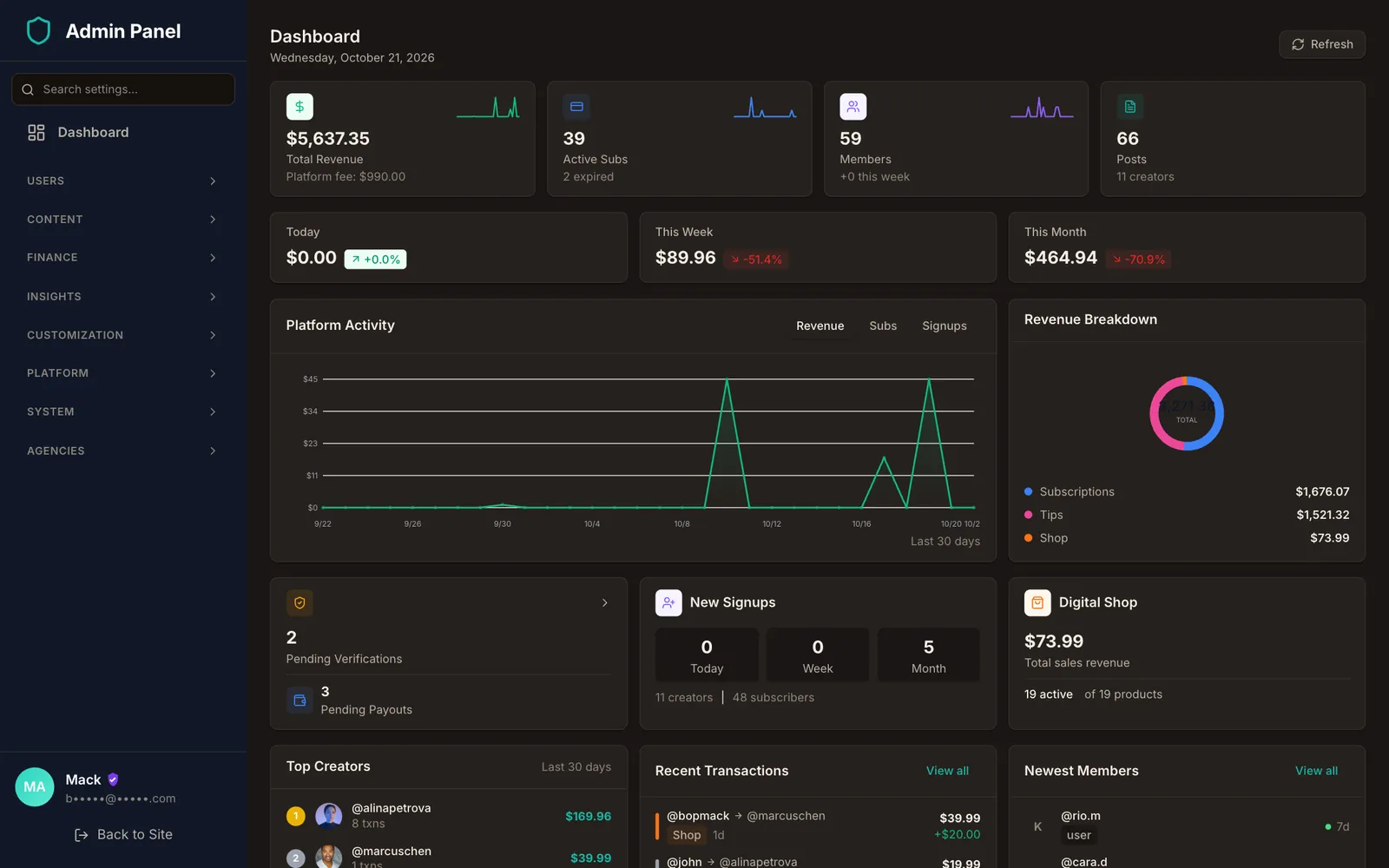Screen dimensions: 1389x868
Task: Click the Dashboard grid icon in sidebar
Action: pyautogui.click(x=36, y=132)
